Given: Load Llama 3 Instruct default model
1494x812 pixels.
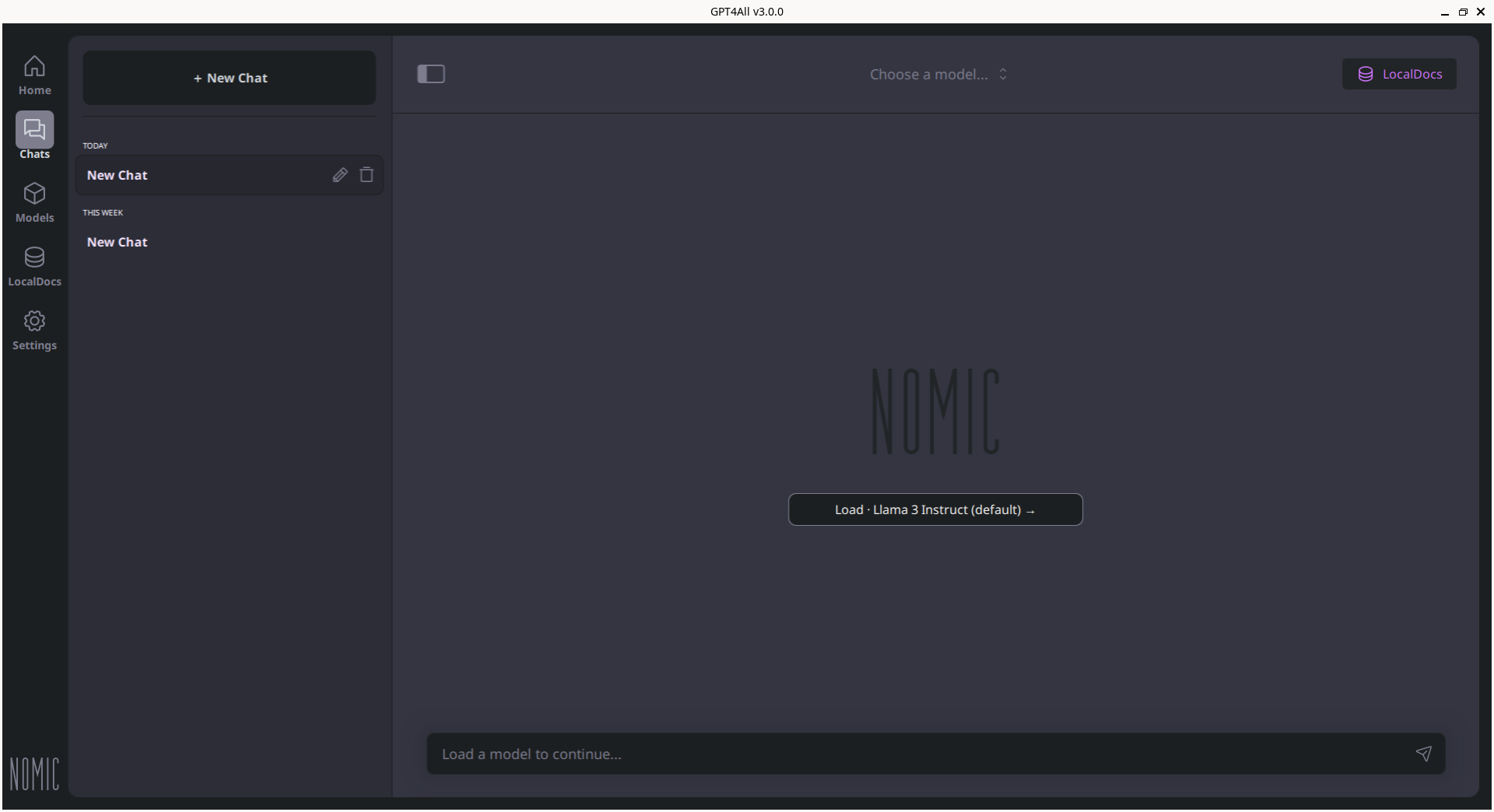Looking at the screenshot, I should (x=935, y=509).
